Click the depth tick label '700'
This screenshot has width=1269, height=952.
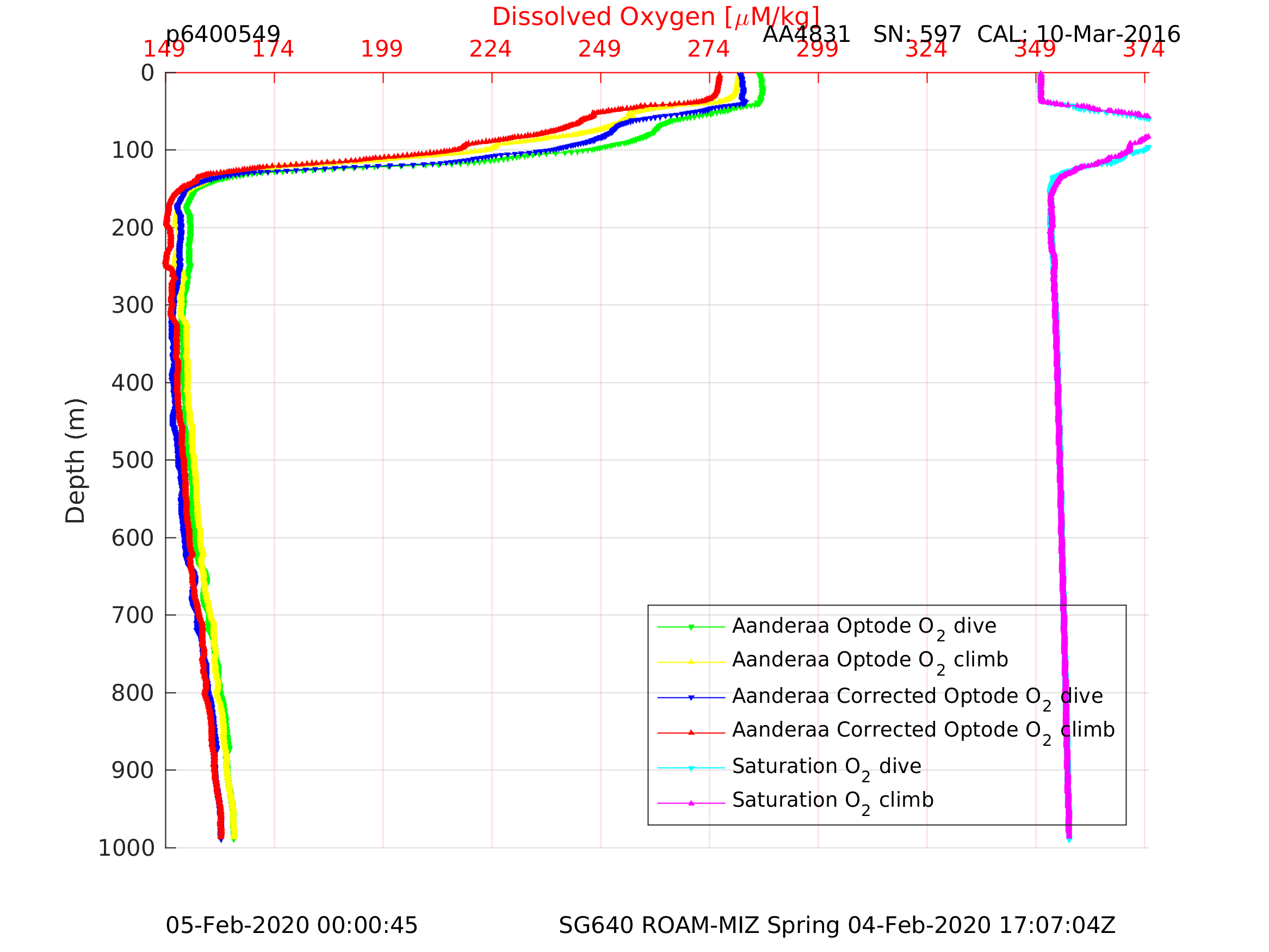133,616
